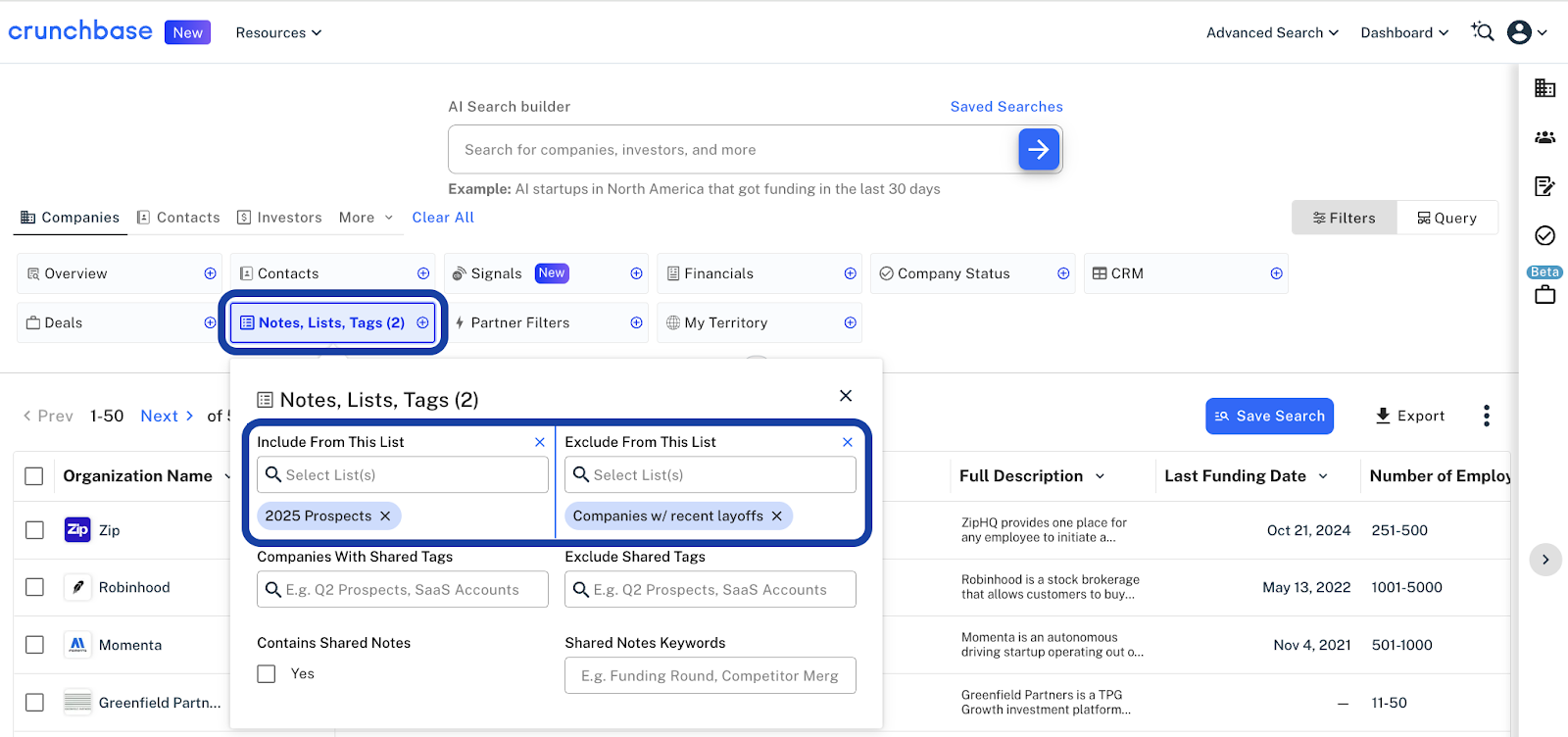Open the Overview filter category
The width and height of the screenshot is (1568, 737).
coord(120,273)
